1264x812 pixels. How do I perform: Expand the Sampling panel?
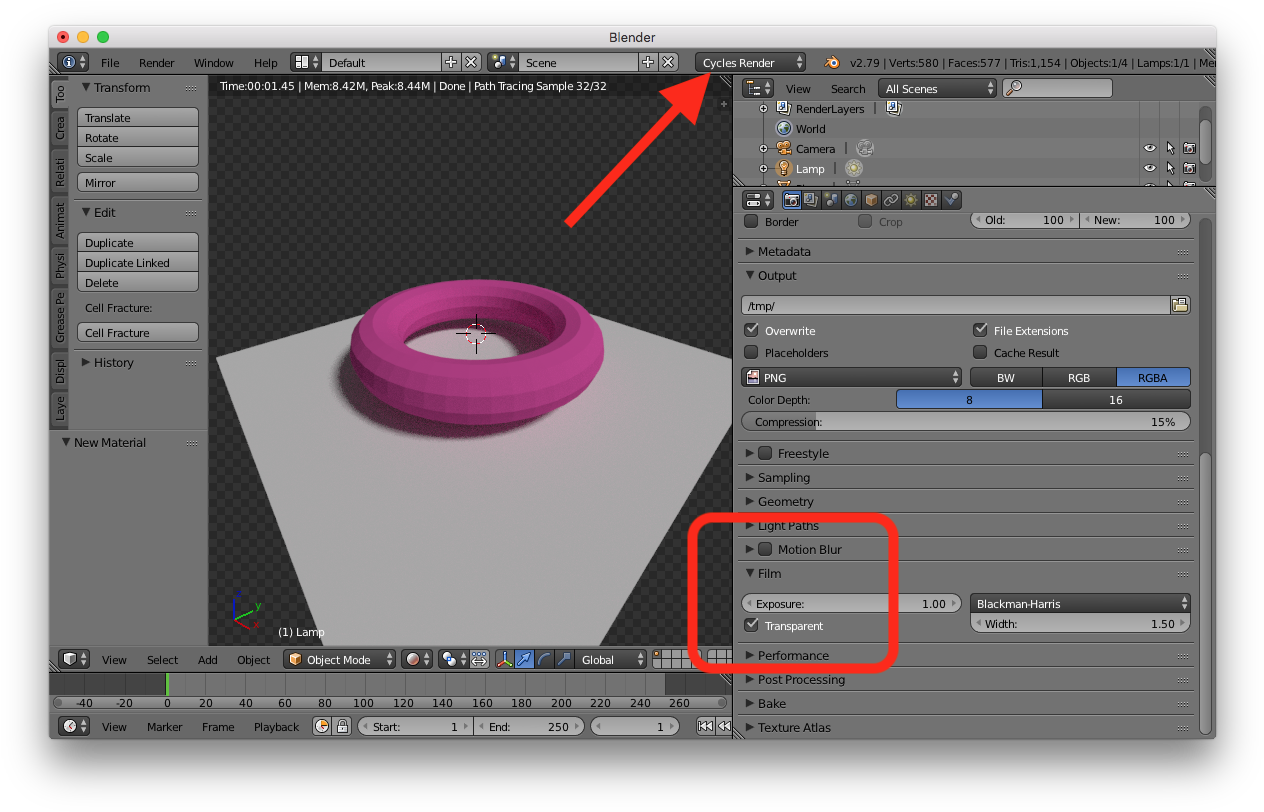[x=783, y=478]
